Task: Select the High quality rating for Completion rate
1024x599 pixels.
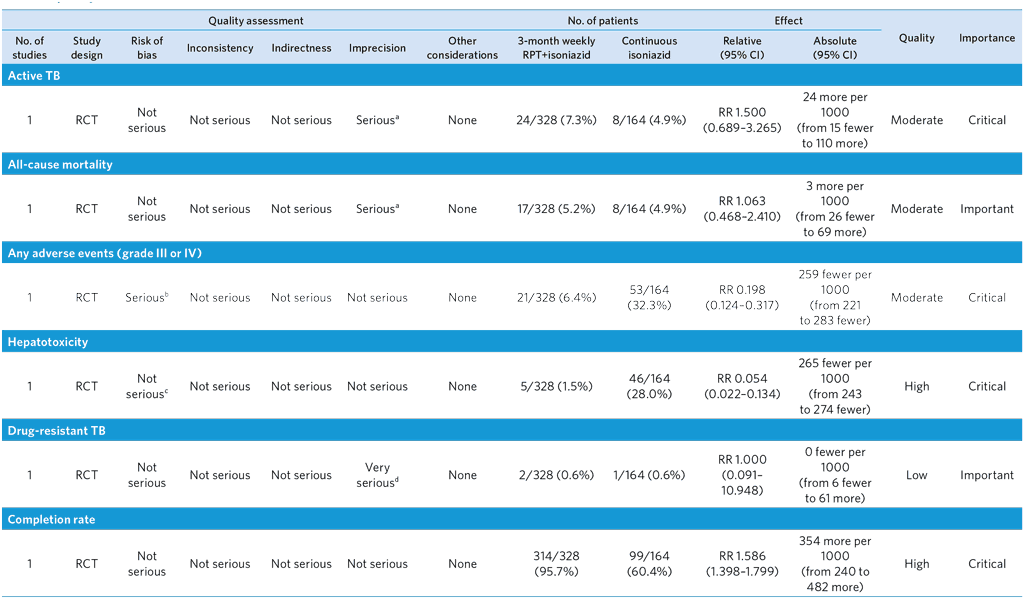Action: (916, 563)
